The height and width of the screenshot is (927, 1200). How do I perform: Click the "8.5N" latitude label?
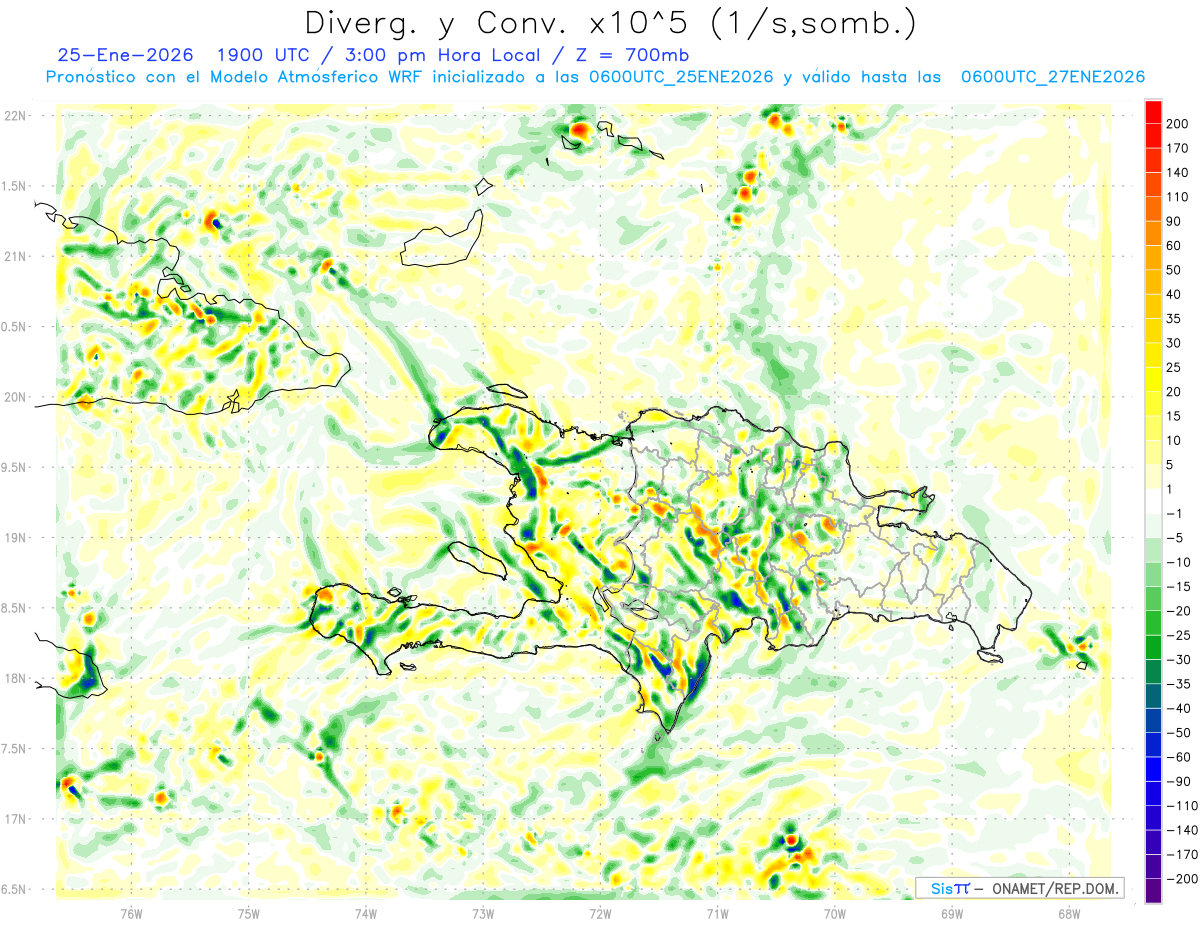(12, 608)
